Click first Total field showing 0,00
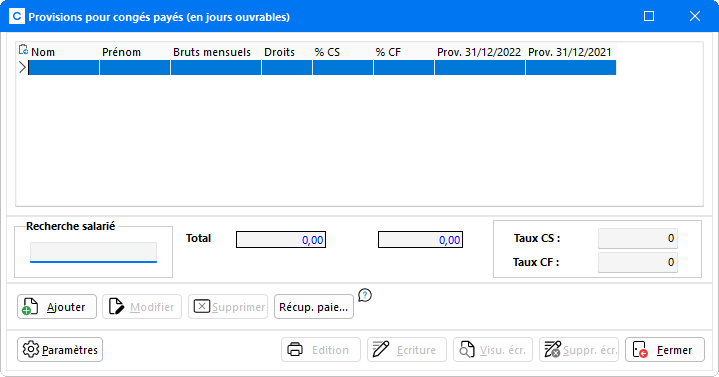 (281, 239)
